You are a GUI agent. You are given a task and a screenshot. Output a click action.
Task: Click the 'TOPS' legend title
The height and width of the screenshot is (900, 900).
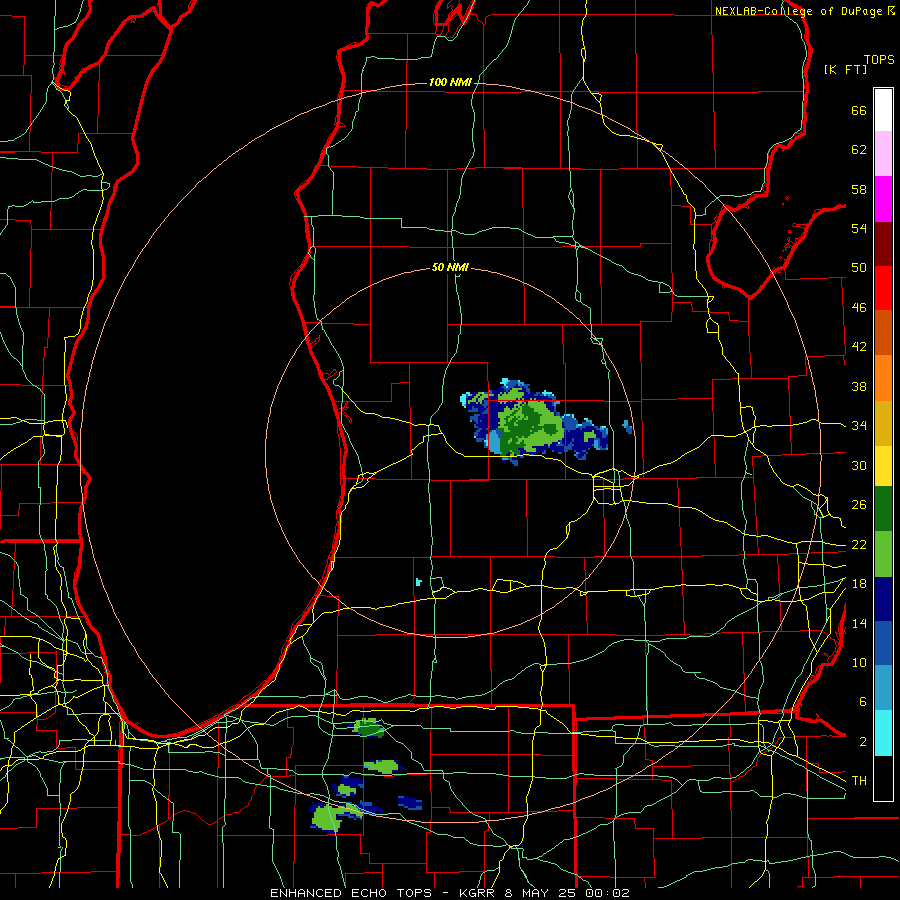879,59
